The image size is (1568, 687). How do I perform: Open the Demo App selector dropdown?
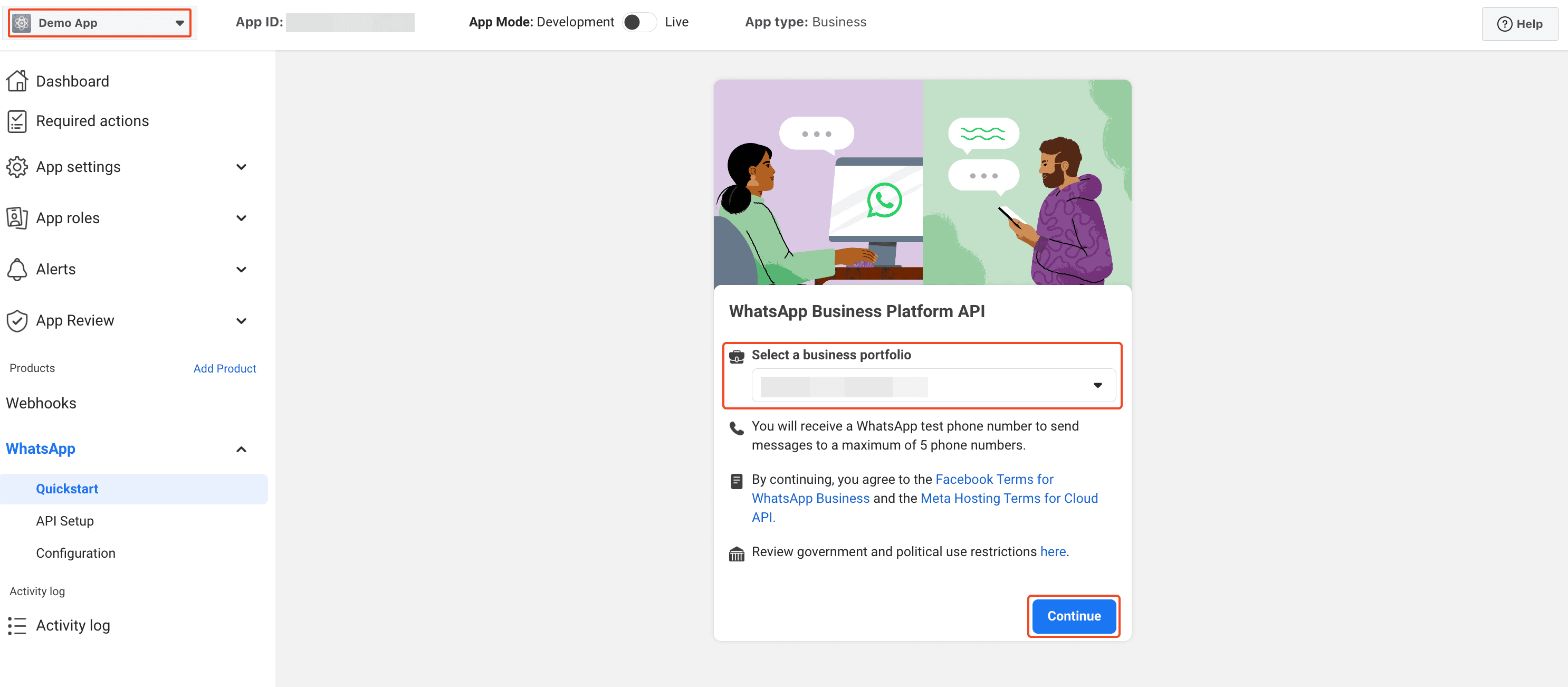coord(100,23)
